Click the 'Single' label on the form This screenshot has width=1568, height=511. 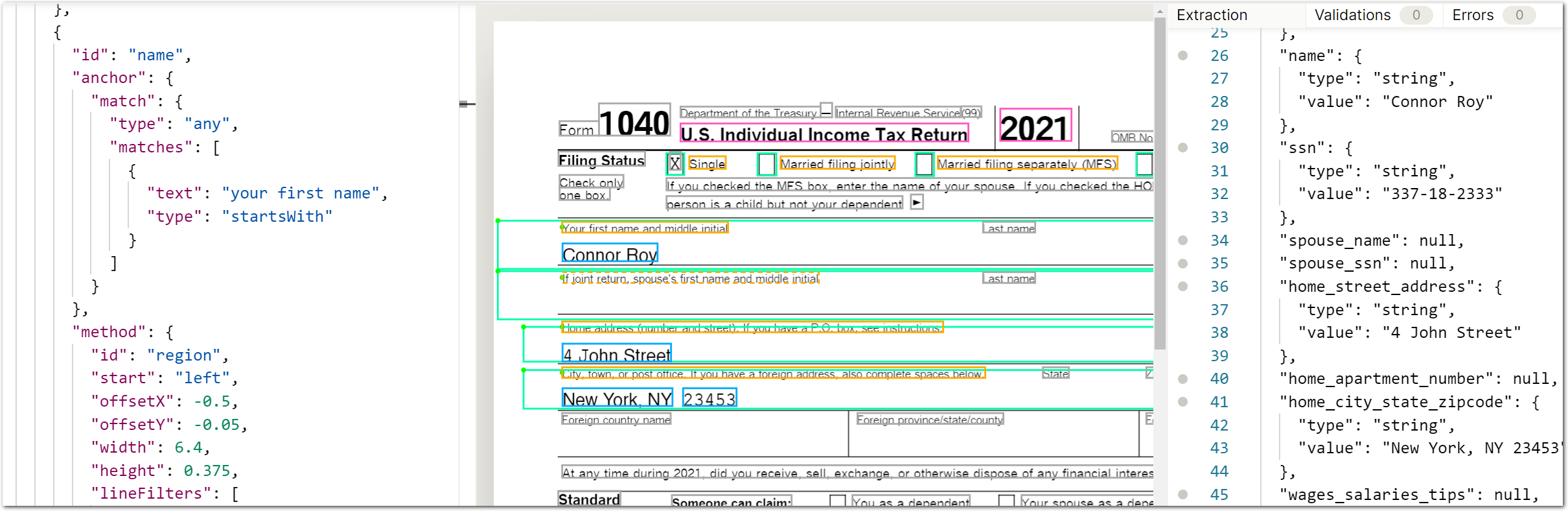pos(707,163)
